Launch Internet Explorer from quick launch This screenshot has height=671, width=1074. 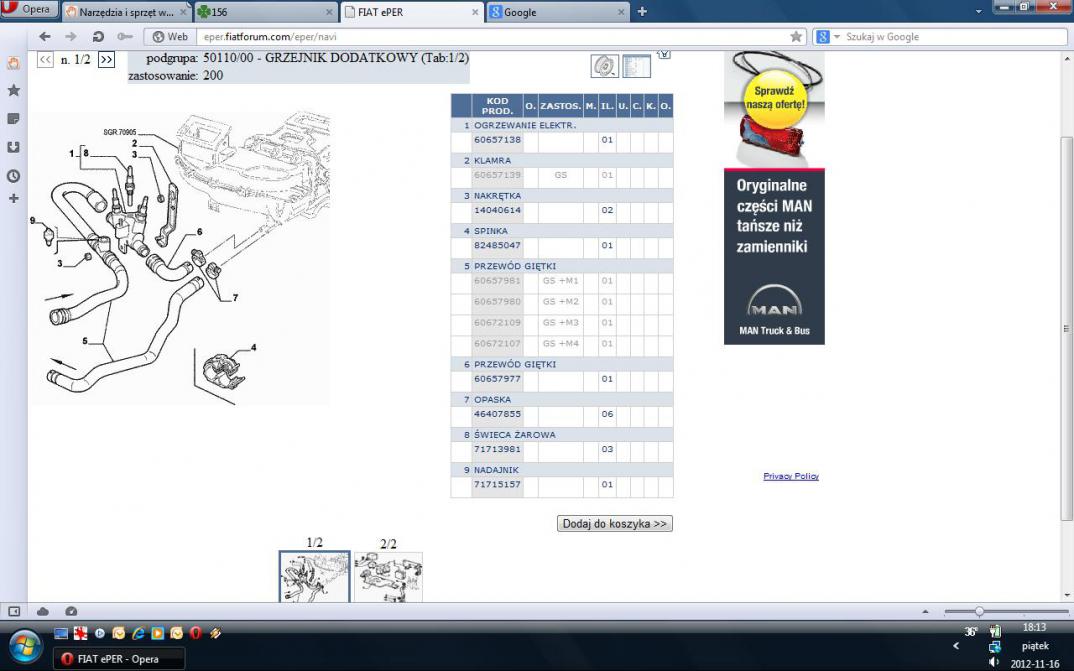pos(138,633)
